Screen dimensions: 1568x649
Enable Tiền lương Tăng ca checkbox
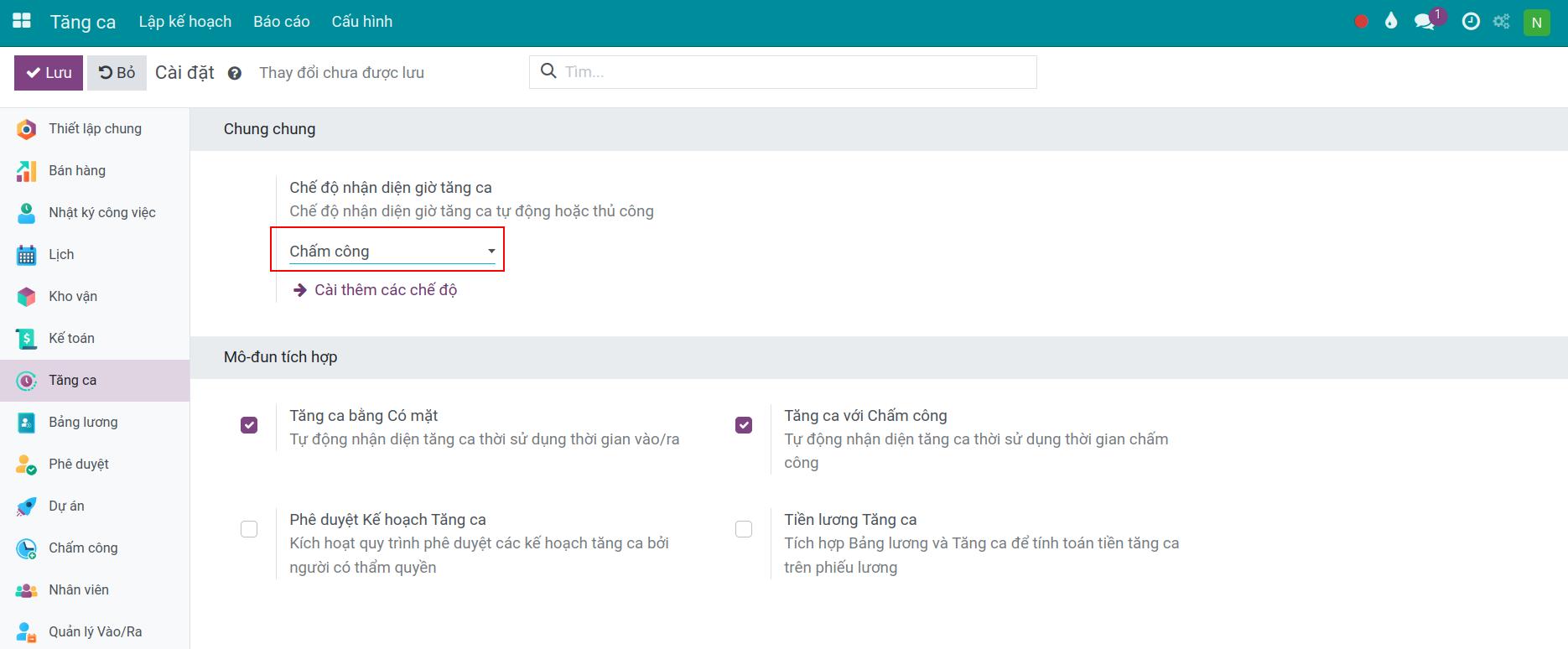coord(744,529)
